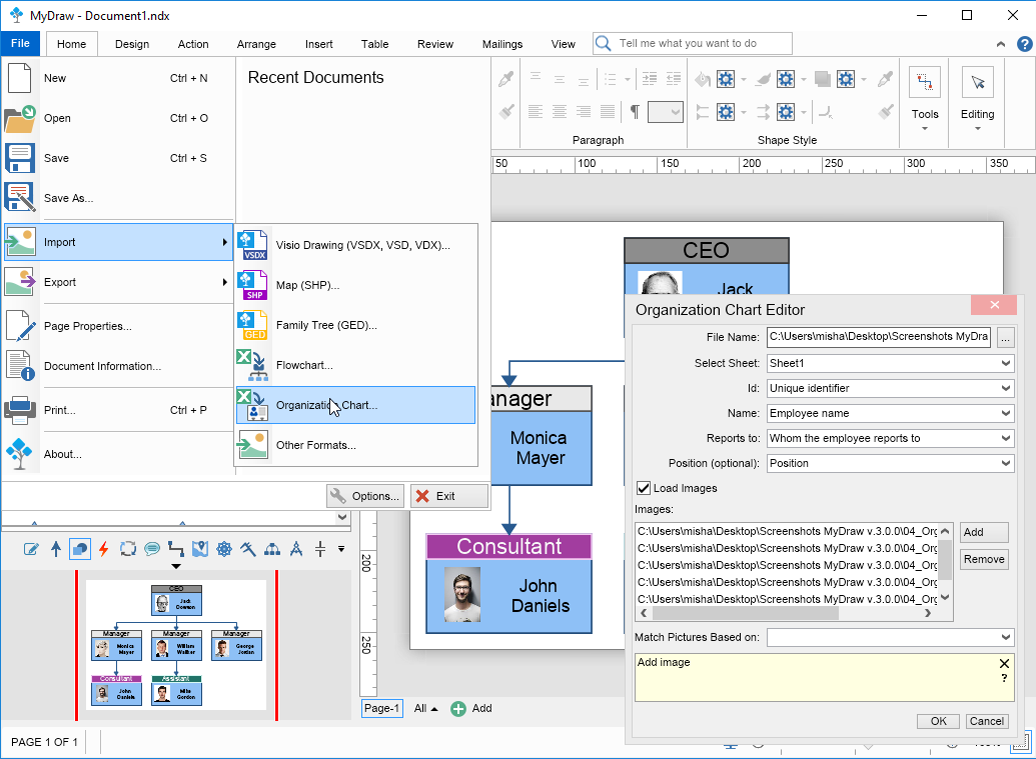Select the map pin library icon
This screenshot has height=759, width=1036.
coord(200,549)
